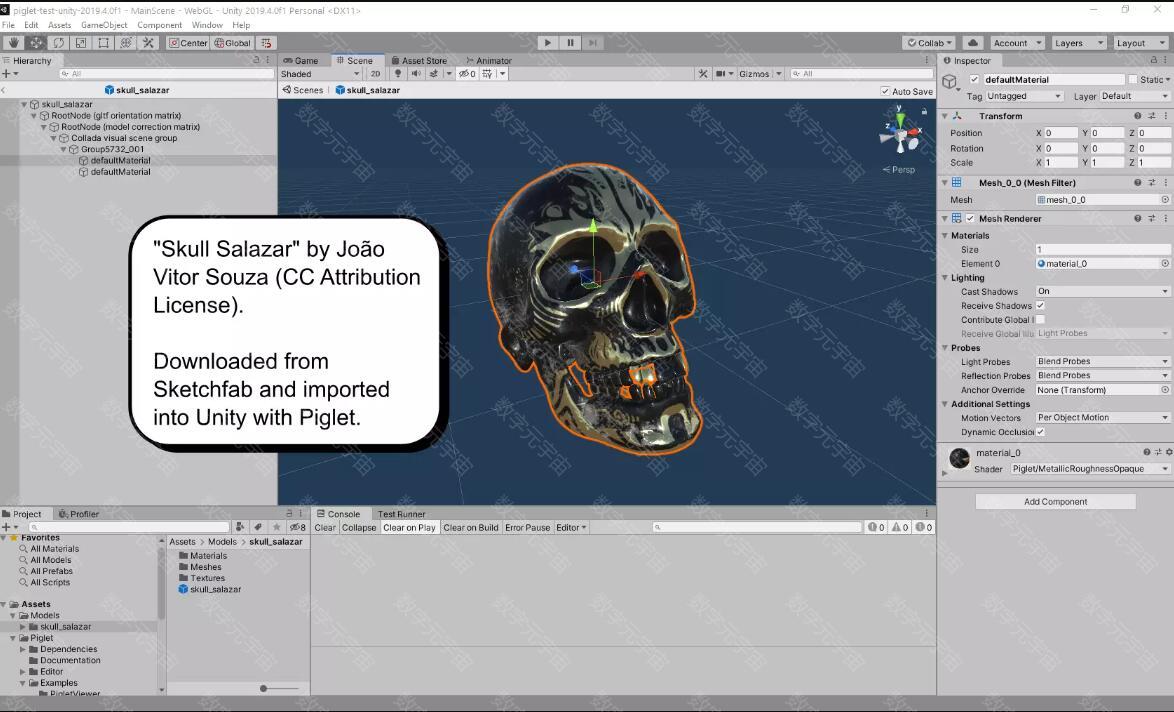The image size is (1174, 712).
Task: Search by type in Project panel
Action: click(240, 527)
